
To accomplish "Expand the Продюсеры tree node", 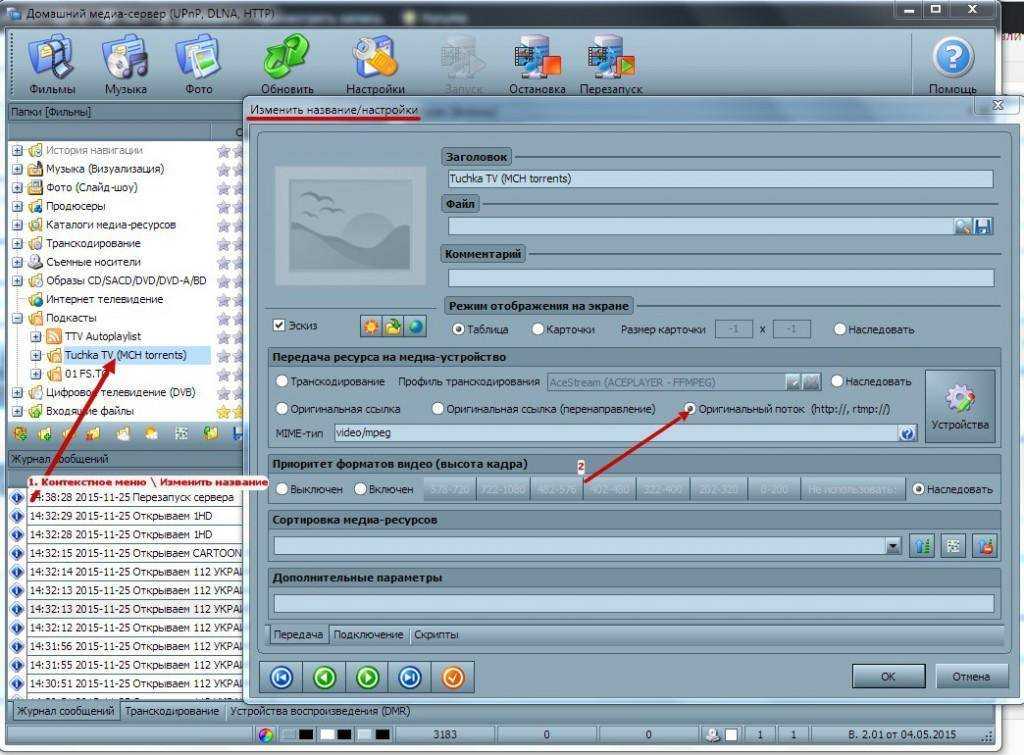I will pyautogui.click(x=18, y=206).
